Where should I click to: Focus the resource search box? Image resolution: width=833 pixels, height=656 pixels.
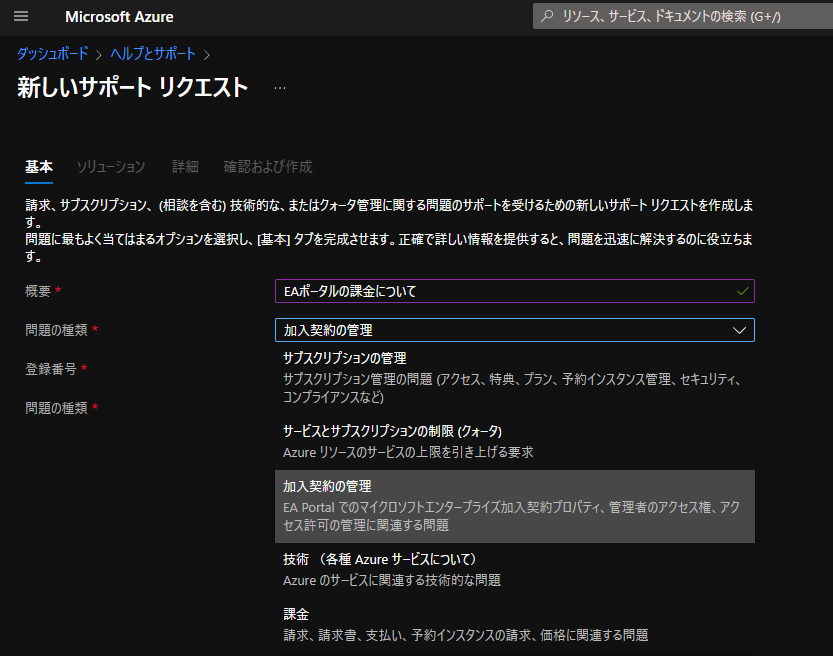tap(683, 16)
